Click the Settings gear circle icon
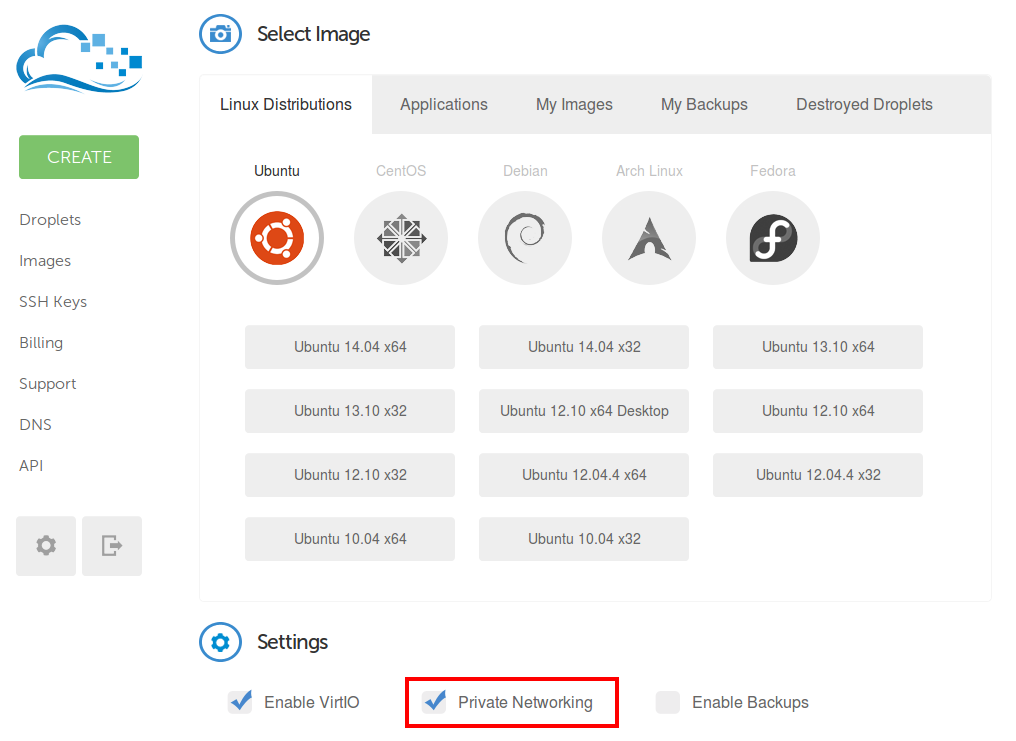The image size is (1016, 741). pyautogui.click(x=220, y=642)
